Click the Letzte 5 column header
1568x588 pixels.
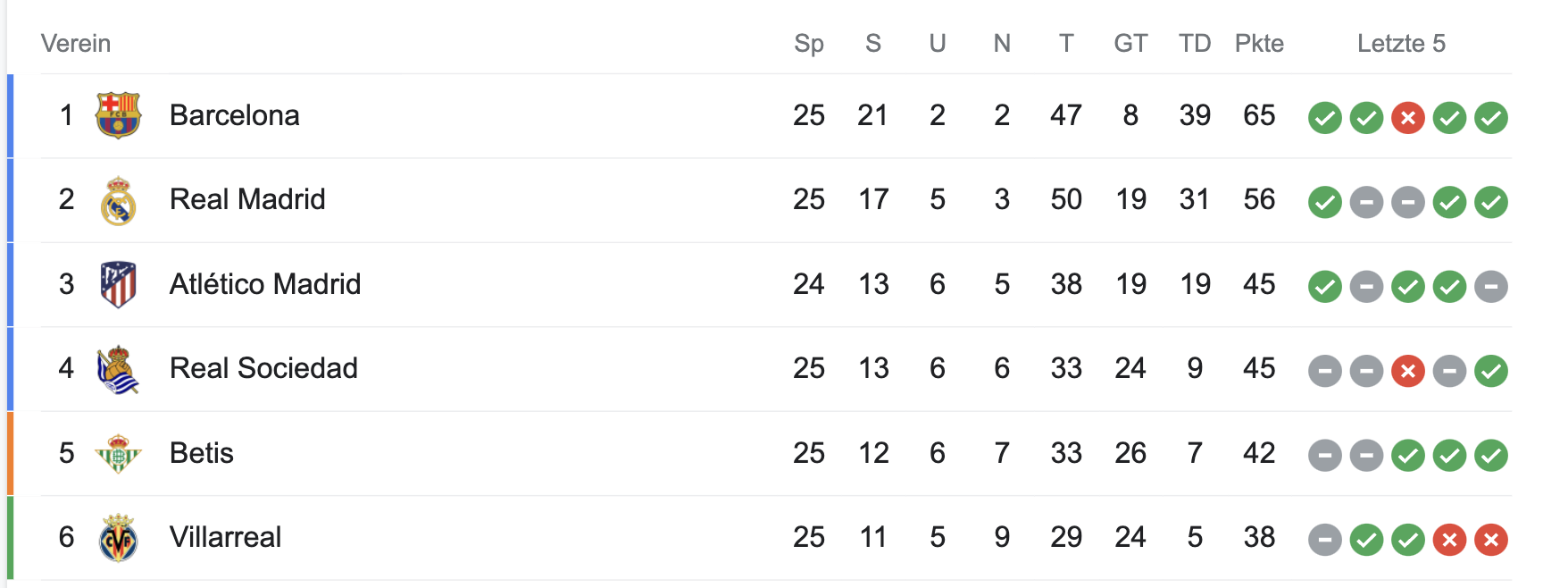[1401, 43]
